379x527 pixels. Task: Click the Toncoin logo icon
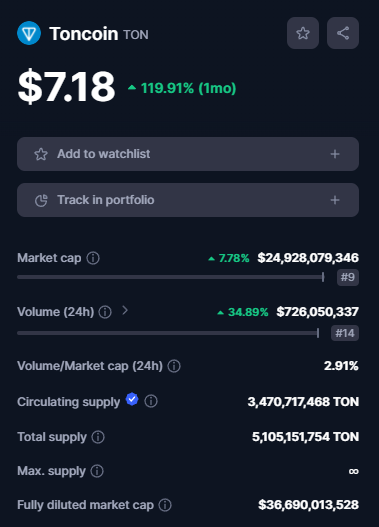click(29, 33)
